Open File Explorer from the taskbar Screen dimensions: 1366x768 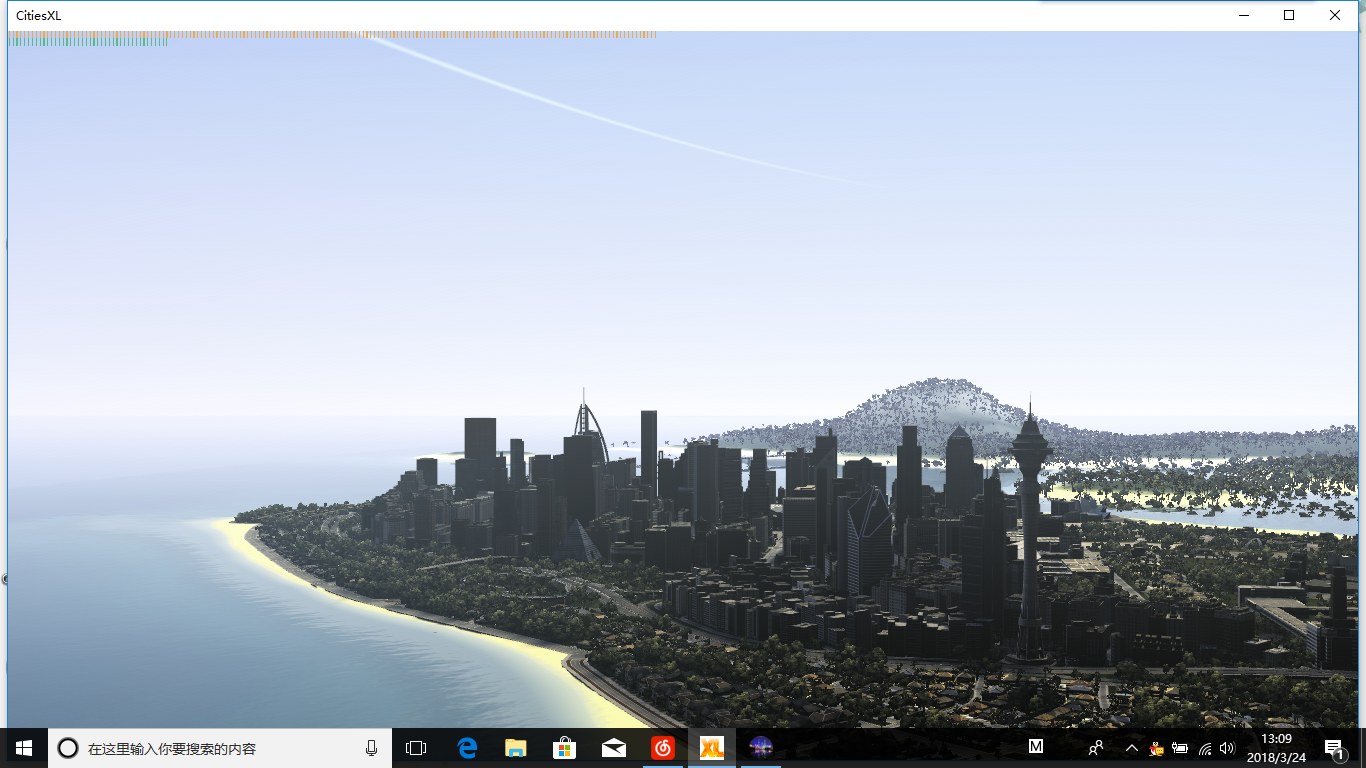click(516, 748)
